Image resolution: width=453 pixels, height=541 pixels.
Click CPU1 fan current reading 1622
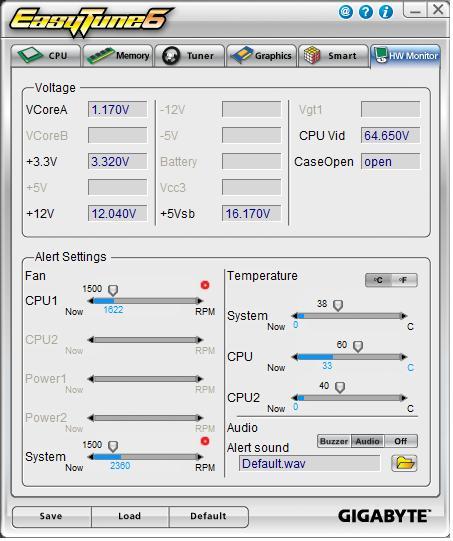[113, 310]
